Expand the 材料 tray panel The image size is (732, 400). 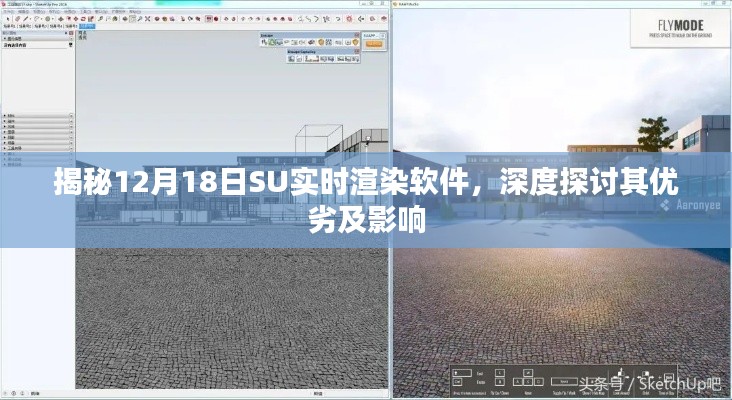click(x=38, y=115)
